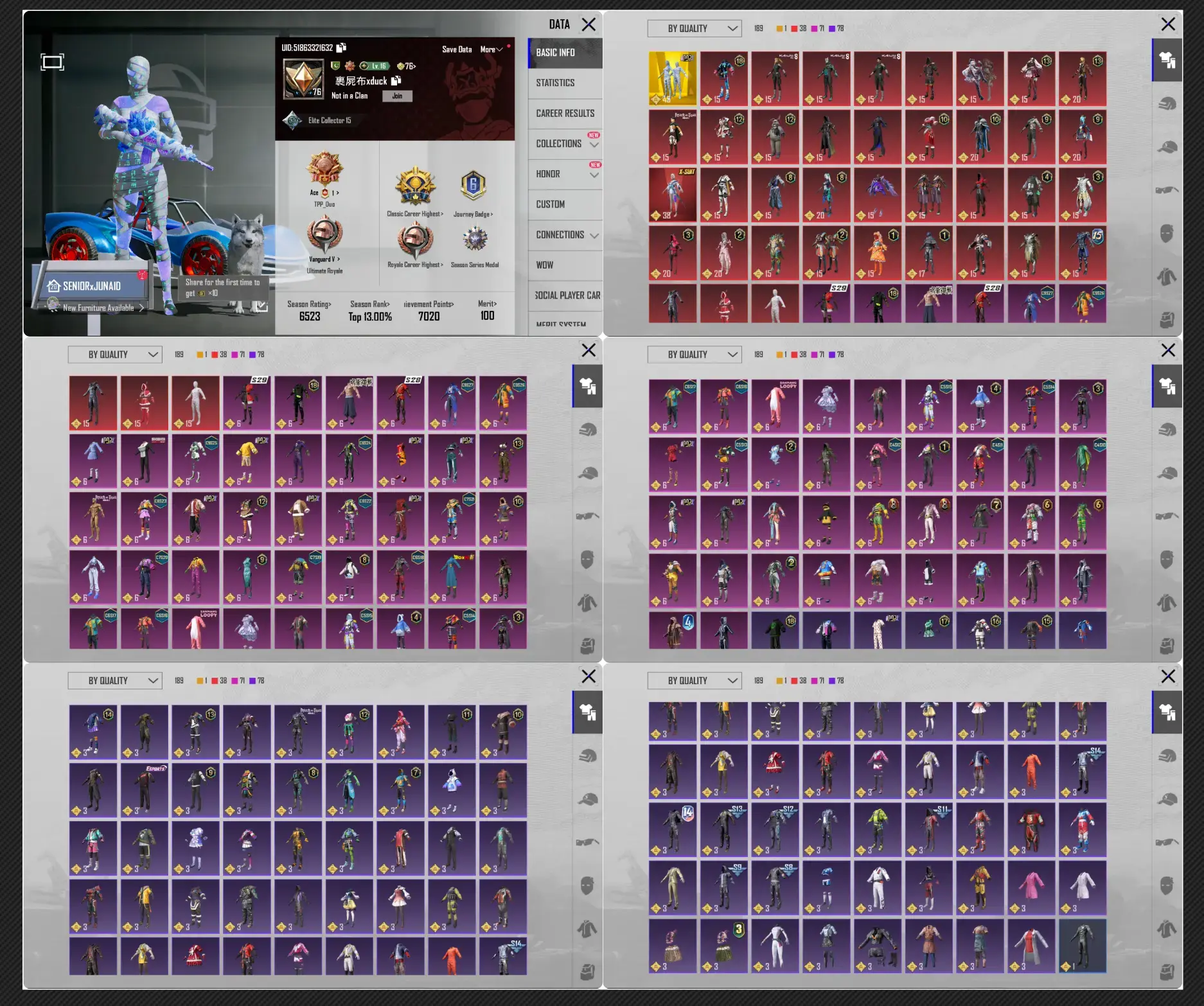This screenshot has width=1204, height=1006.
Task: Select the X-Suit outfit thumbnail
Action: (x=672, y=195)
